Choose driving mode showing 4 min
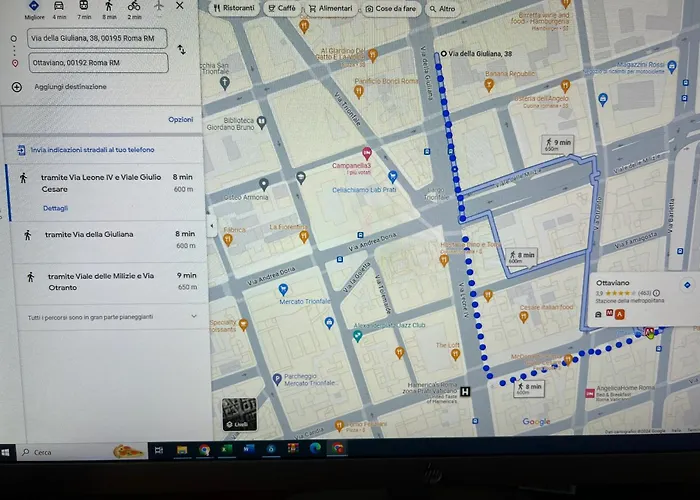This screenshot has height=500, width=700. click(x=59, y=10)
